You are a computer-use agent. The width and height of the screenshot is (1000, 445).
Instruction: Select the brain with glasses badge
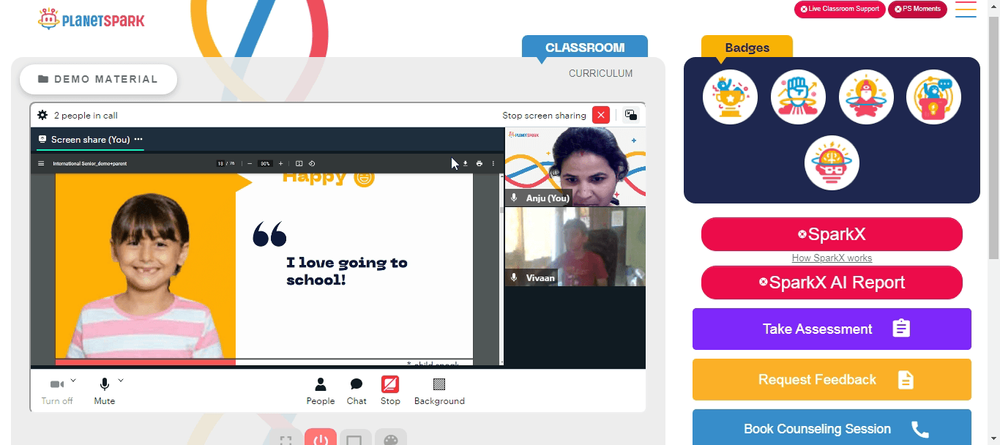[832, 163]
